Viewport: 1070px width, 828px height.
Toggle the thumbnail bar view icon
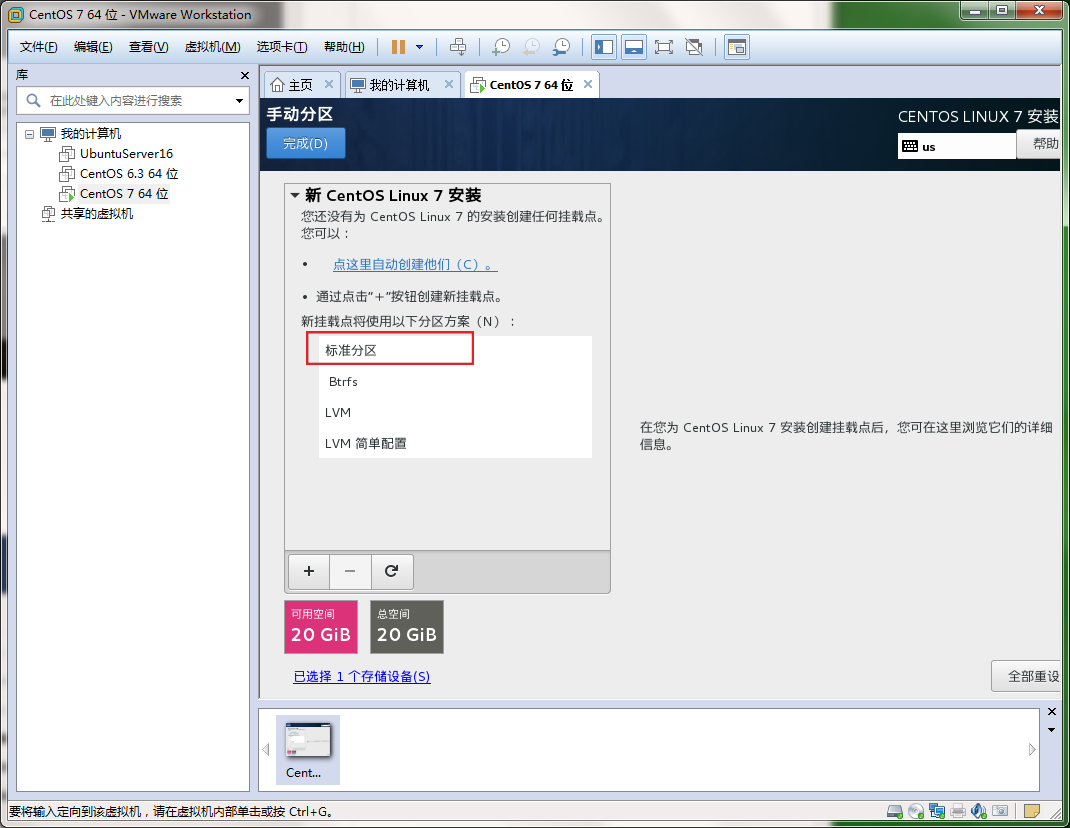[x=634, y=47]
